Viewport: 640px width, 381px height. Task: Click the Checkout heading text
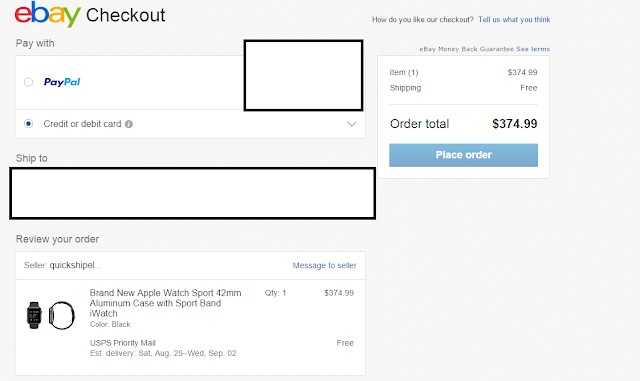point(125,16)
